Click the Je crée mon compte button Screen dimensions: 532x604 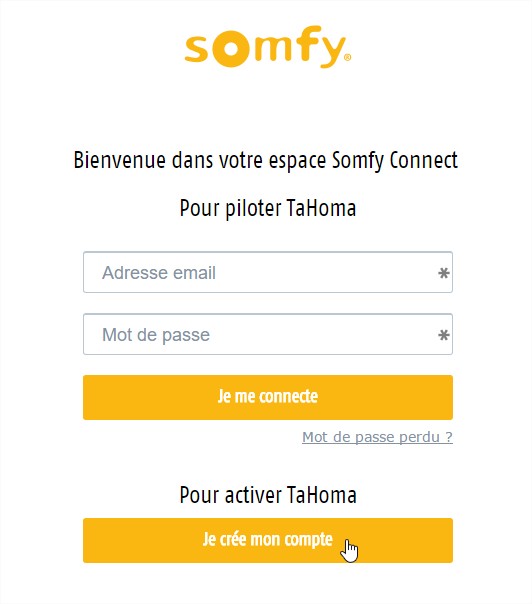[268, 540]
